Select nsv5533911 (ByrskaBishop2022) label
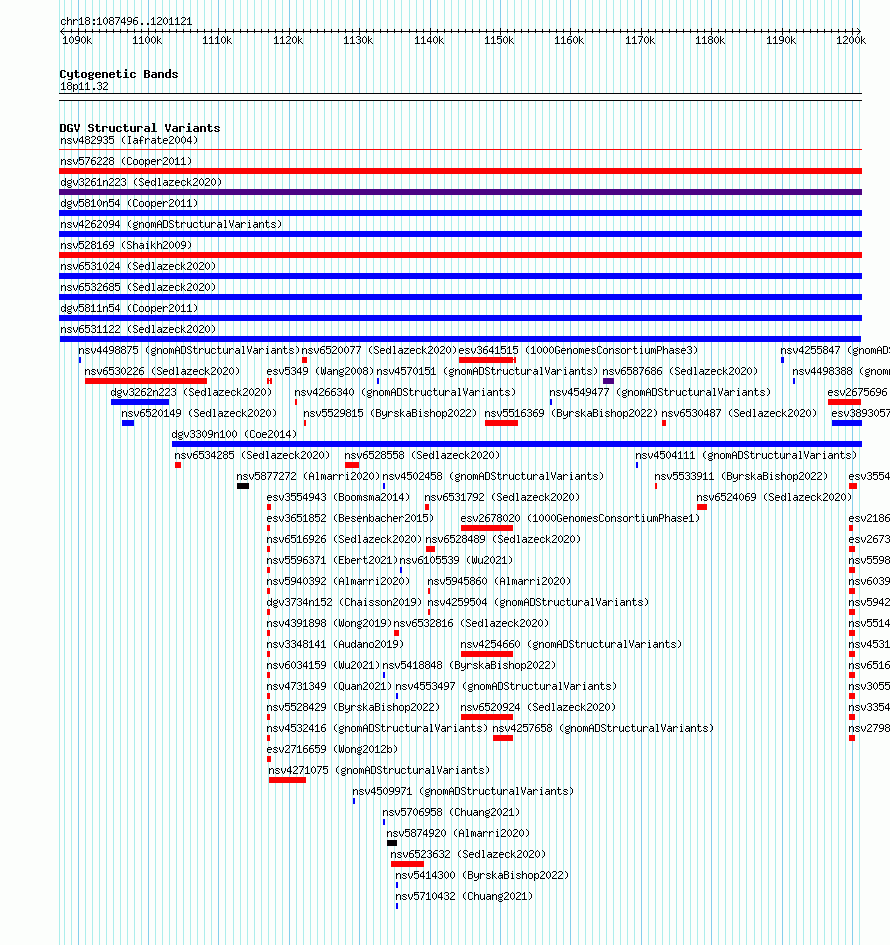This screenshot has width=890, height=945. [741, 477]
